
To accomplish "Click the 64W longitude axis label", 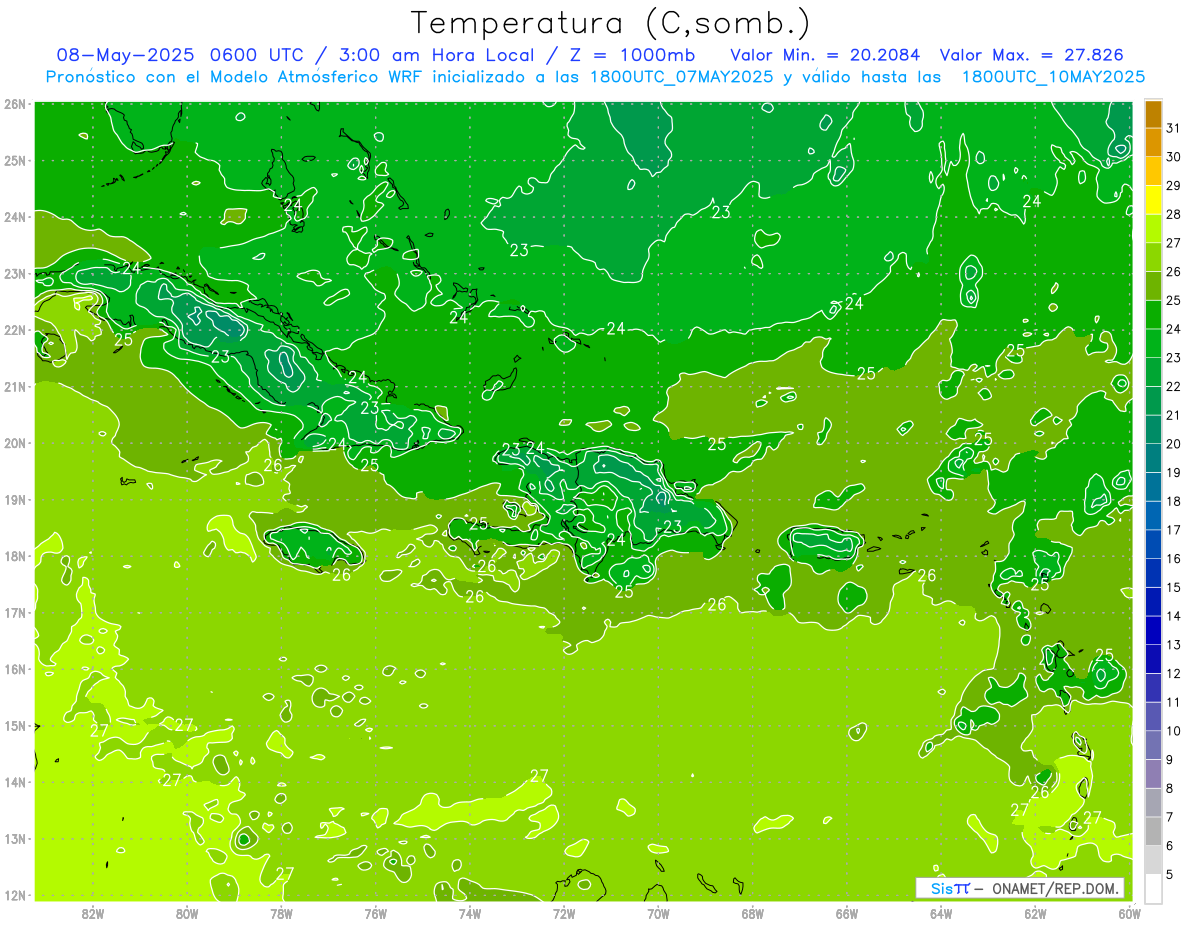I will coord(941,913).
